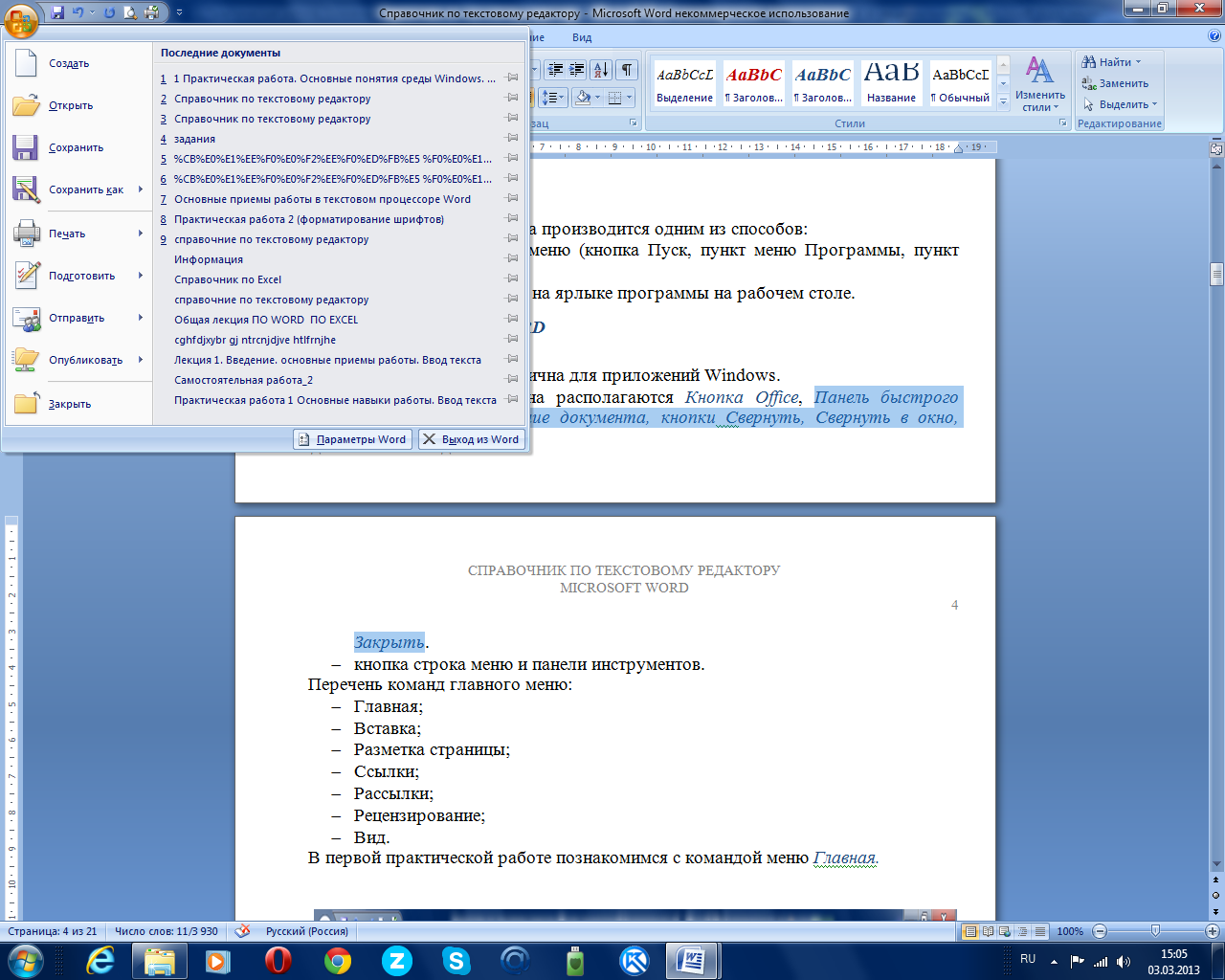Viewport: 1225px width, 980px height.
Task: Apply Shading with the paint bucket icon
Action: (x=582, y=98)
